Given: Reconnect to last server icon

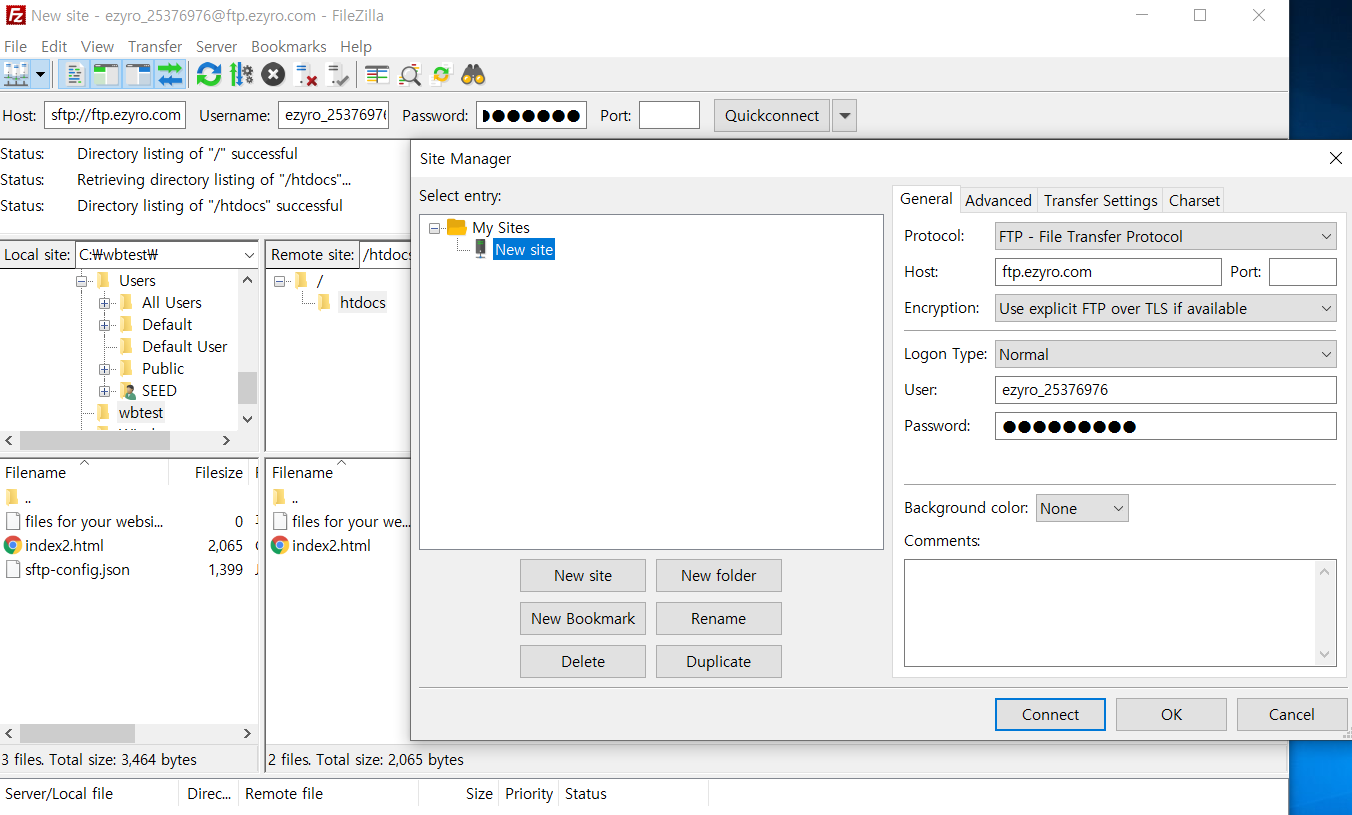Looking at the screenshot, I should [338, 74].
